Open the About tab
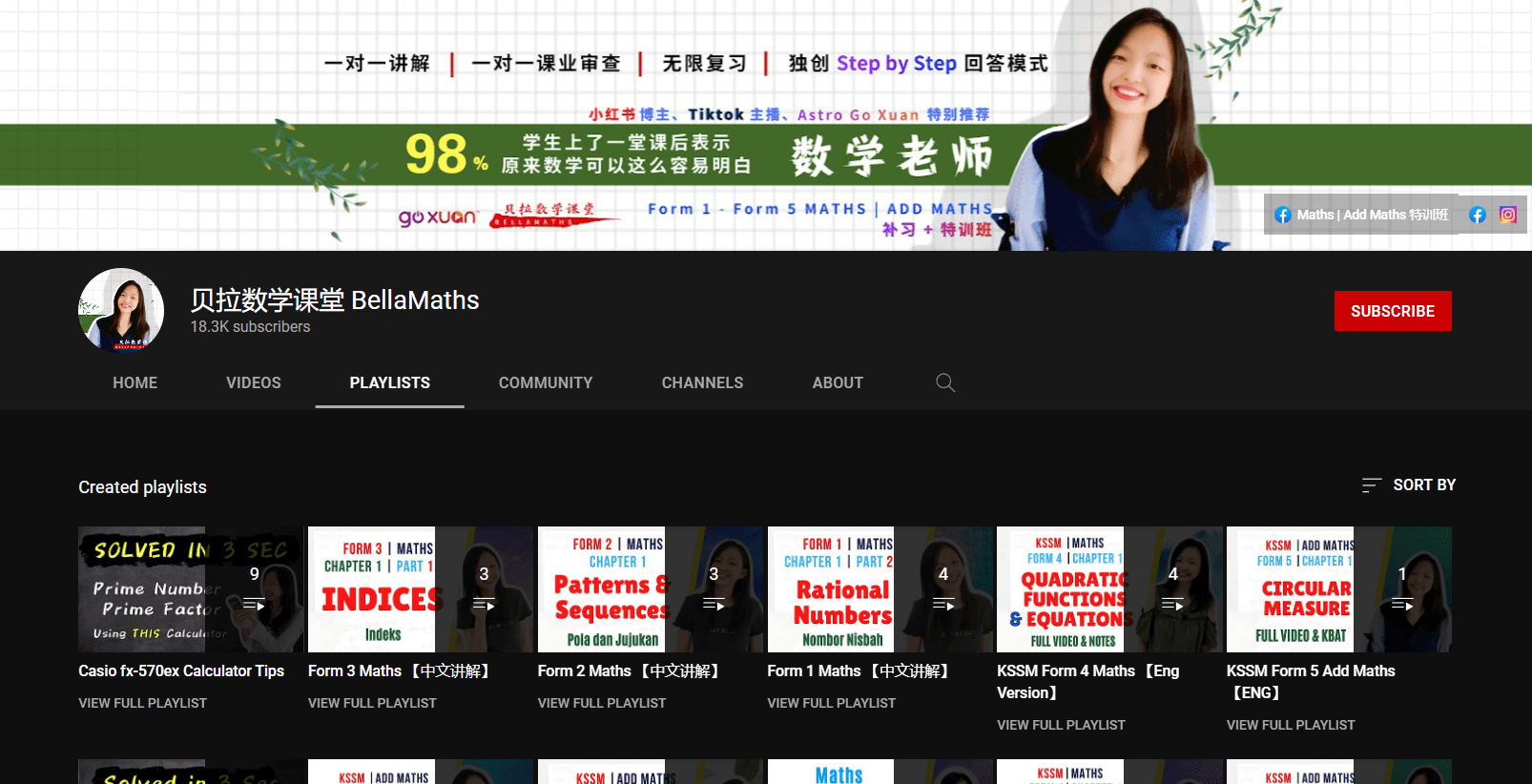This screenshot has width=1532, height=784. coord(838,382)
